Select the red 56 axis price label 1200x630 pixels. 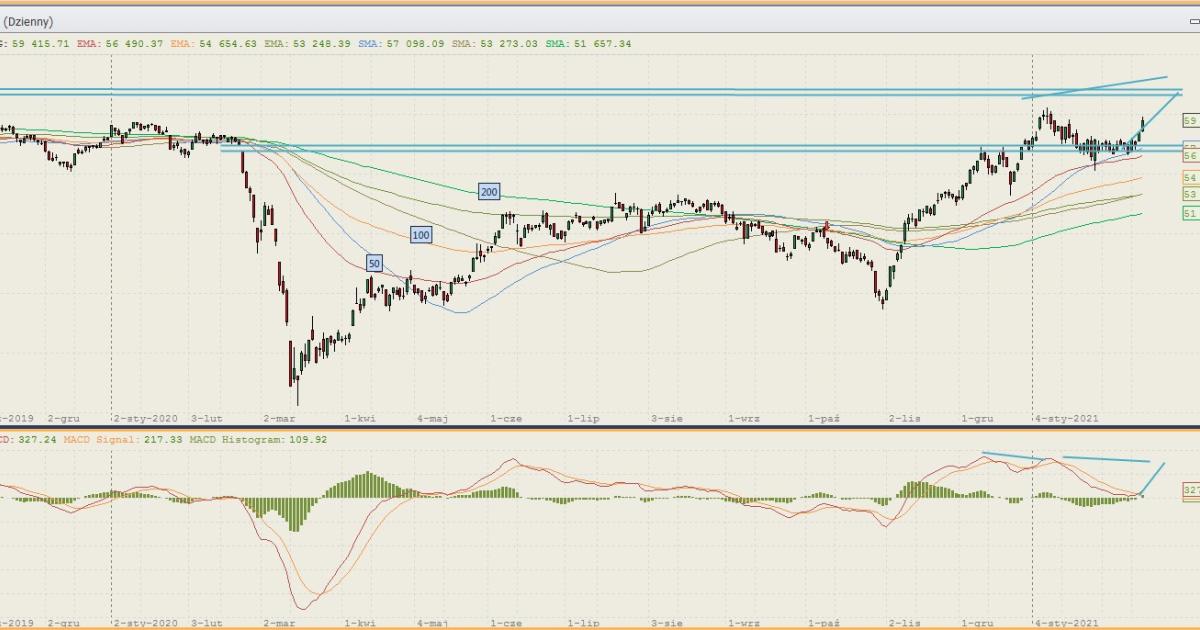(x=1190, y=156)
